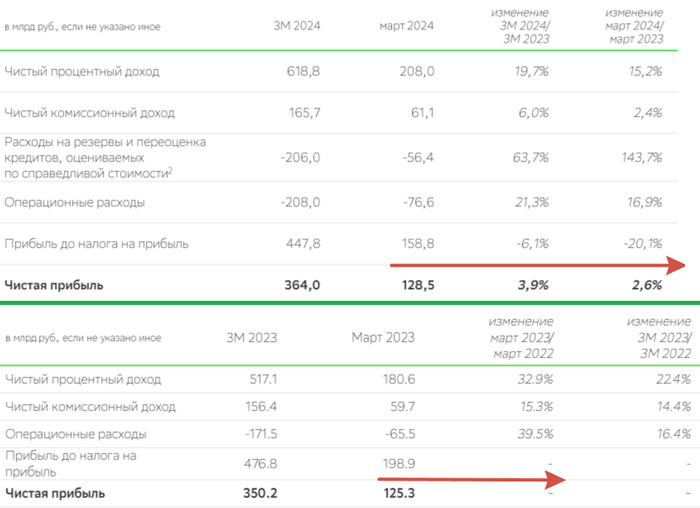The width and height of the screenshot is (700, 508).
Task: Select the 39.5% operating expenses change
Action: [533, 434]
